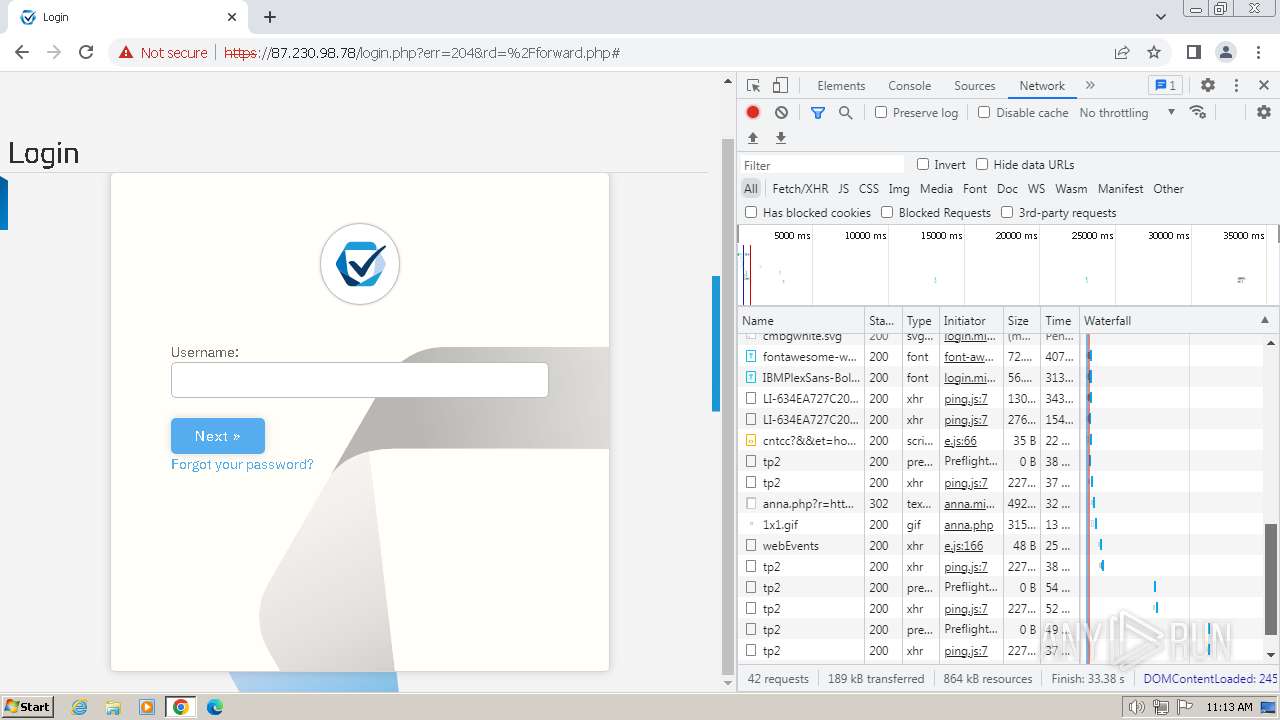Expand more DevTools tabs chevron
This screenshot has width=1280, height=720.
(x=1090, y=85)
